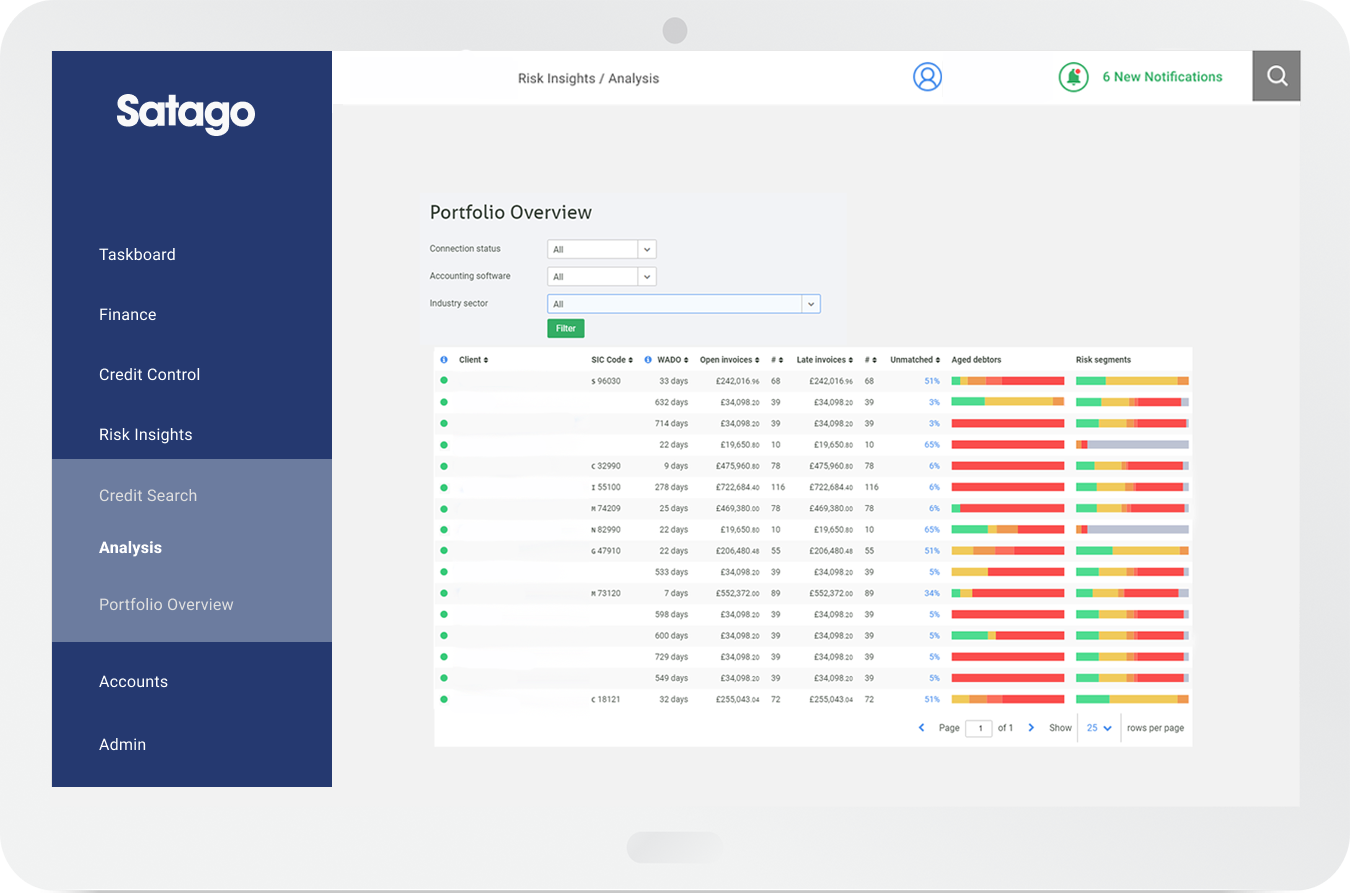Click the page number input field
The width and height of the screenshot is (1350, 893).
[x=979, y=728]
